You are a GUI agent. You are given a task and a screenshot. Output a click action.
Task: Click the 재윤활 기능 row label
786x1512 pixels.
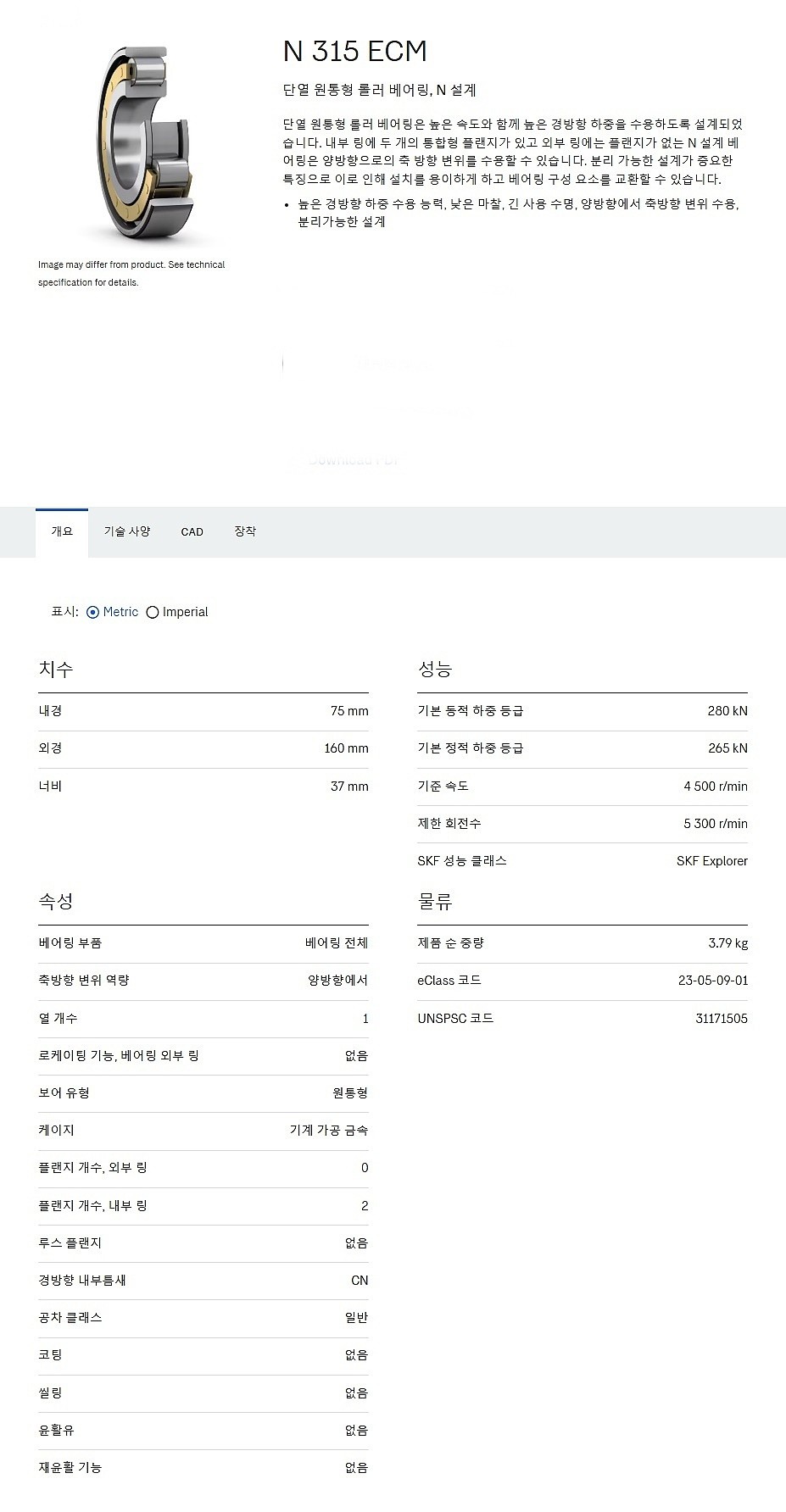[70, 1468]
